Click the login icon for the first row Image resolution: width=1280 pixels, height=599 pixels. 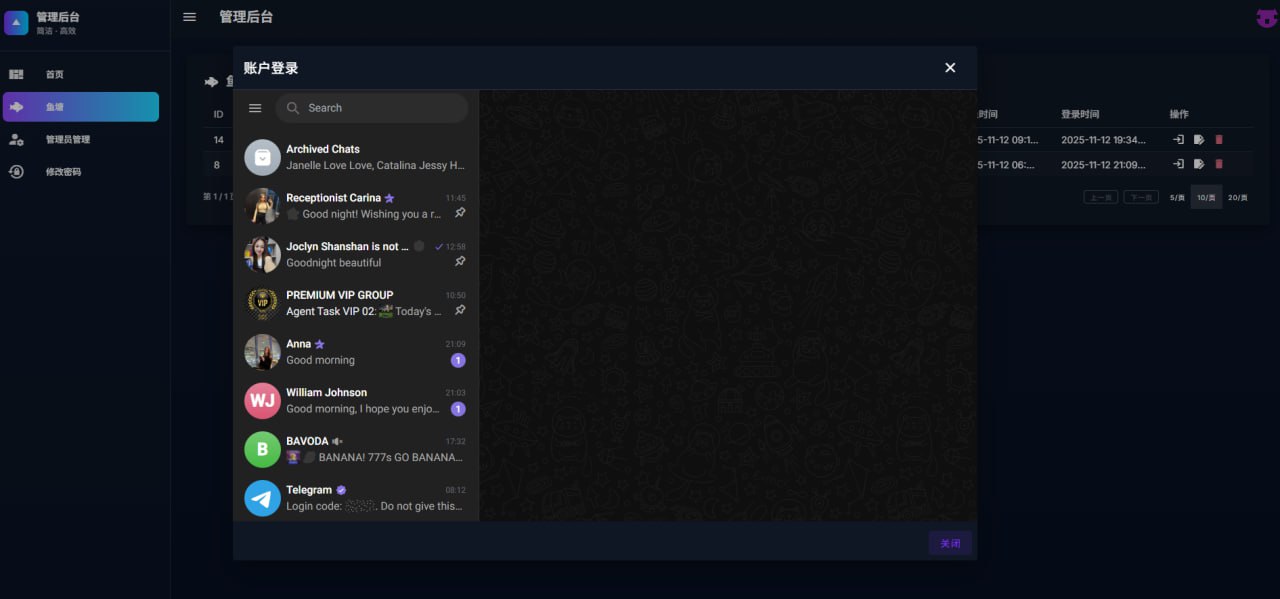1179,140
